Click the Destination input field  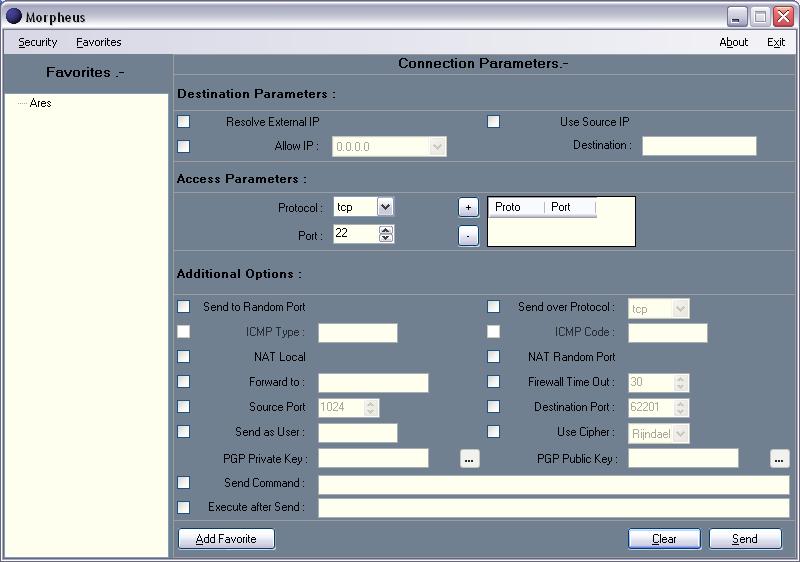[x=699, y=146]
